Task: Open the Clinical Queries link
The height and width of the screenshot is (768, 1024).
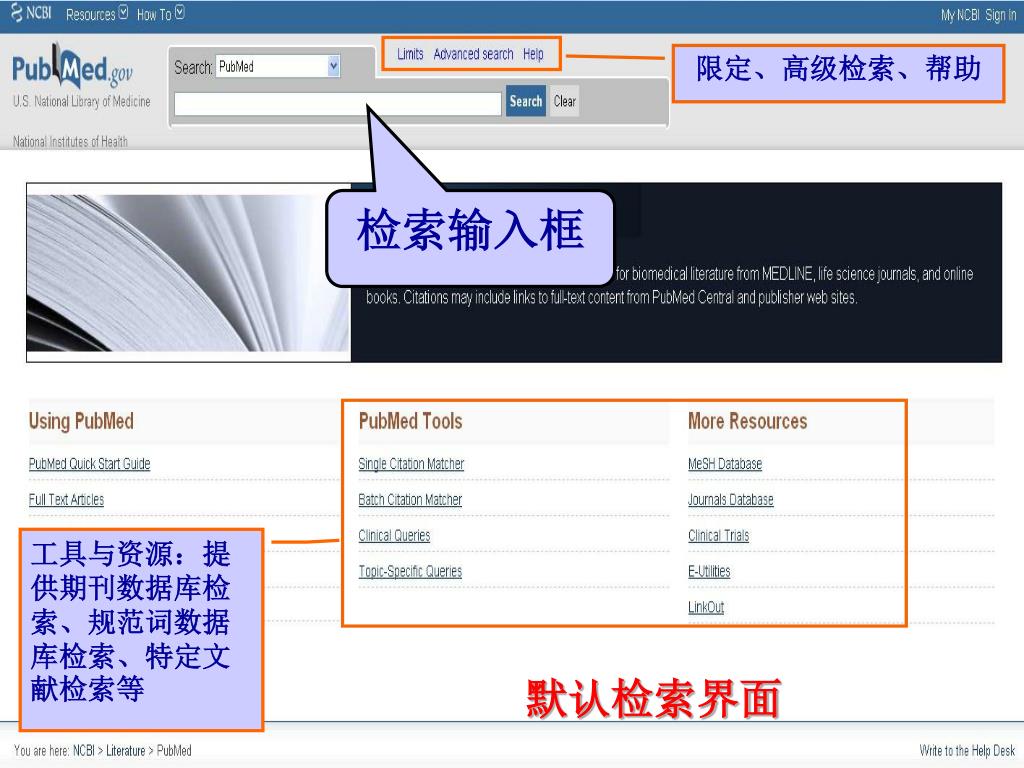Action: [x=394, y=536]
